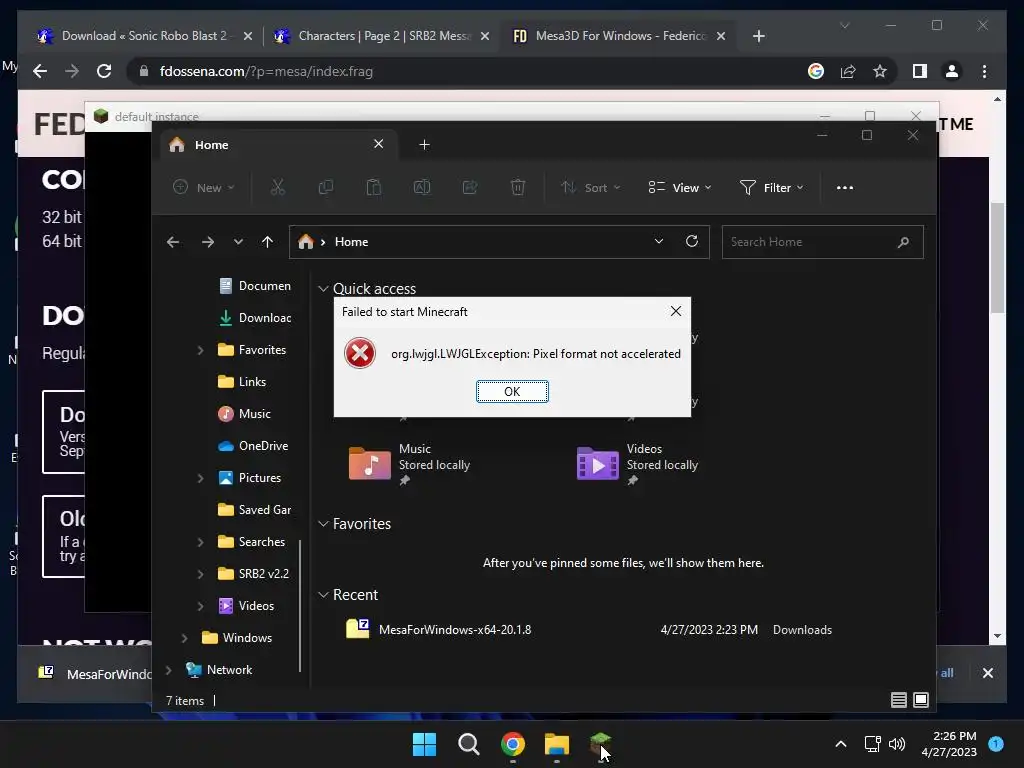Select Documents in the navigation pane

(256, 285)
